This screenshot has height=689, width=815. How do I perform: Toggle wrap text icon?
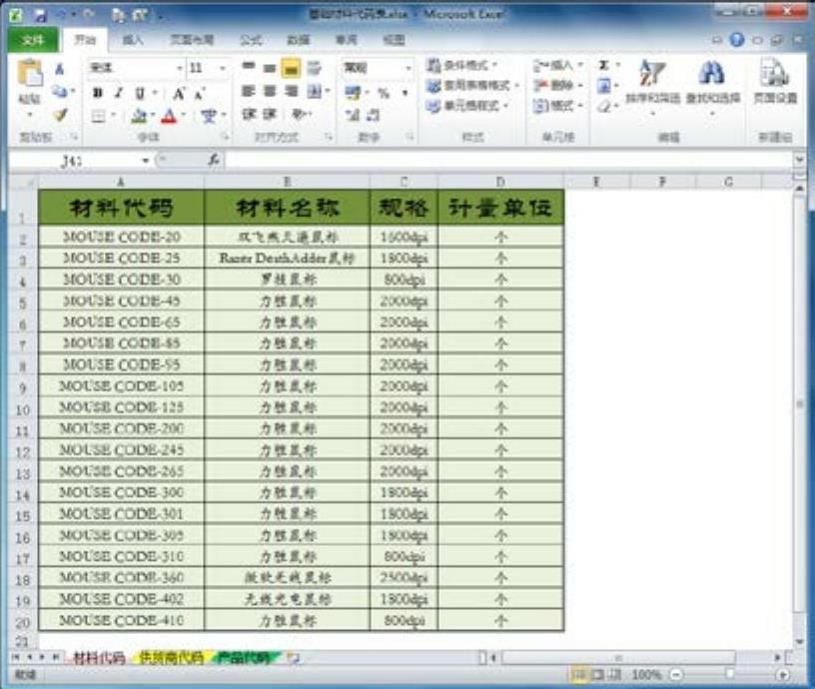click(314, 68)
